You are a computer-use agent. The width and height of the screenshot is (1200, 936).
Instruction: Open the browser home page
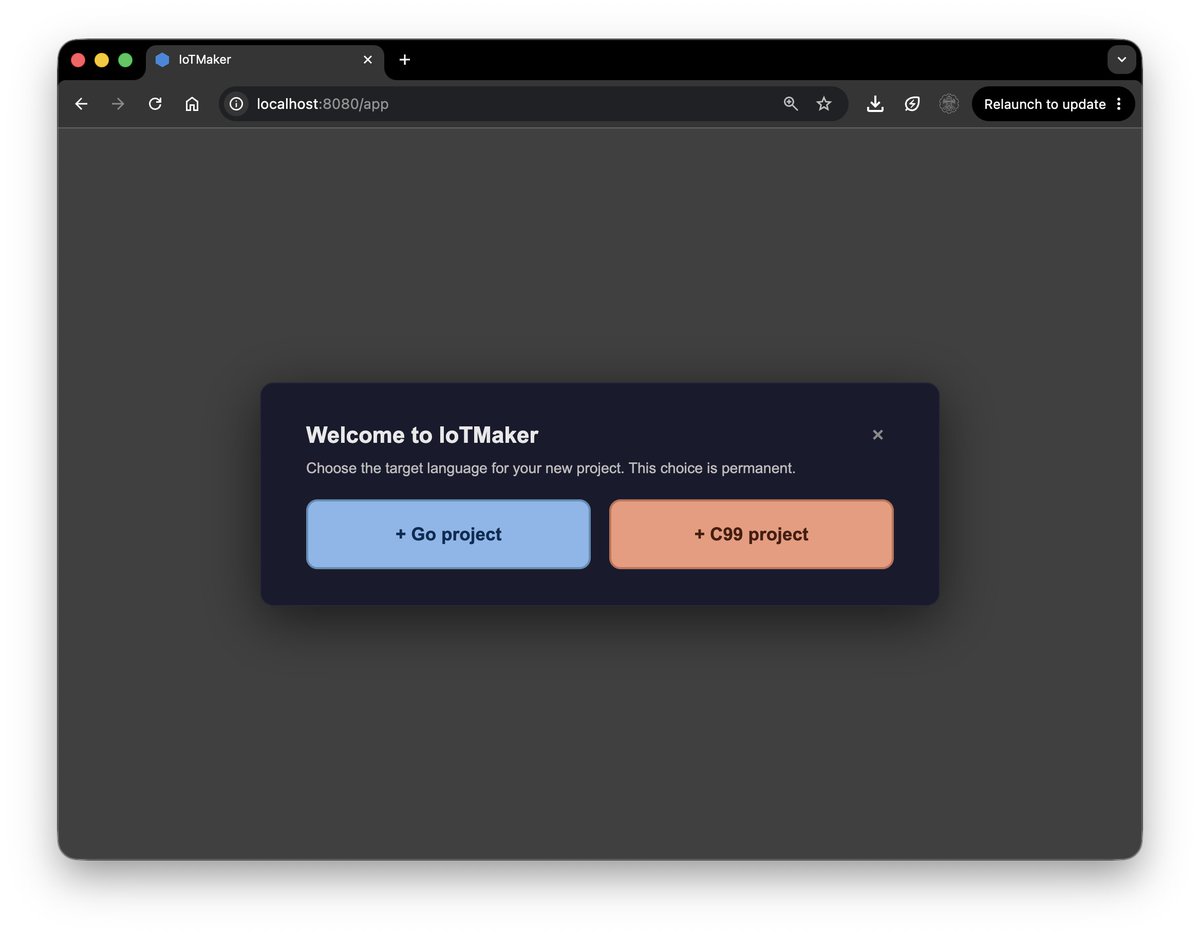pyautogui.click(x=192, y=104)
